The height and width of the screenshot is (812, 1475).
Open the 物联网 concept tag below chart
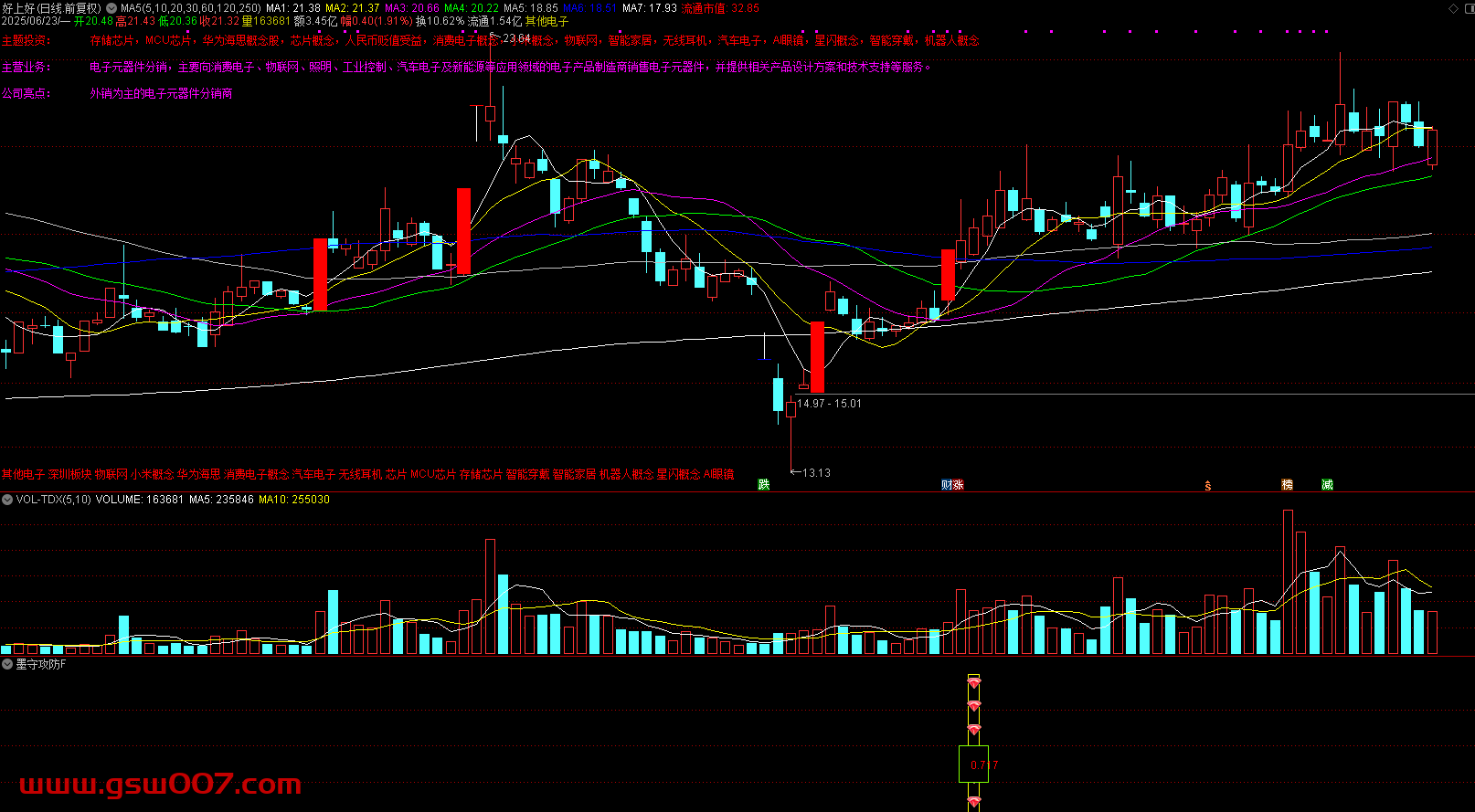coord(111,474)
